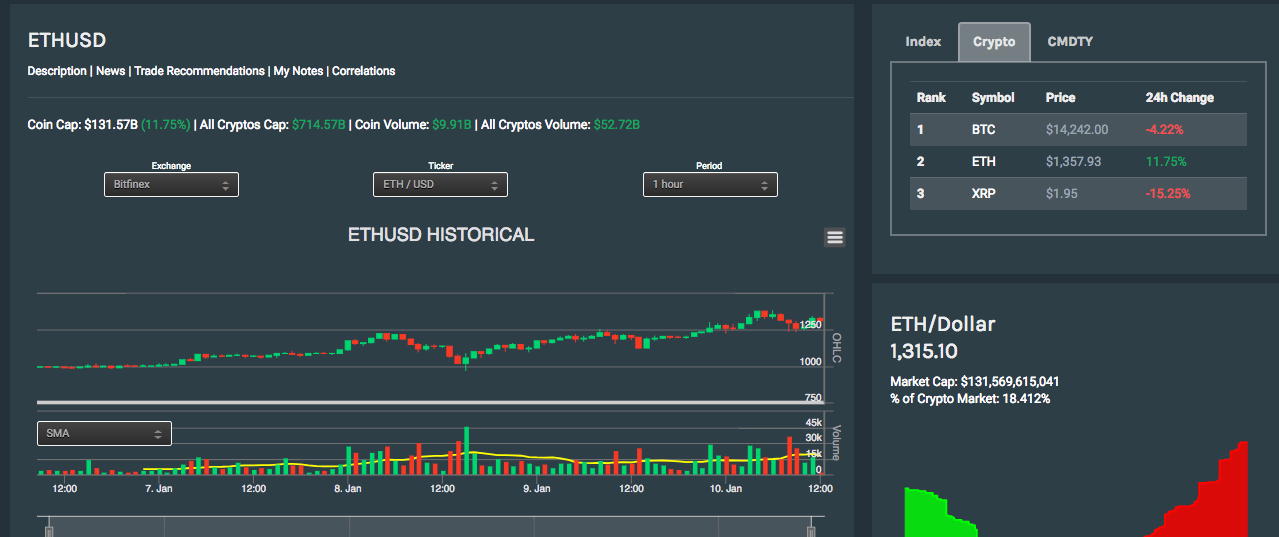Switch to the CMDTY tab

pyautogui.click(x=1070, y=41)
